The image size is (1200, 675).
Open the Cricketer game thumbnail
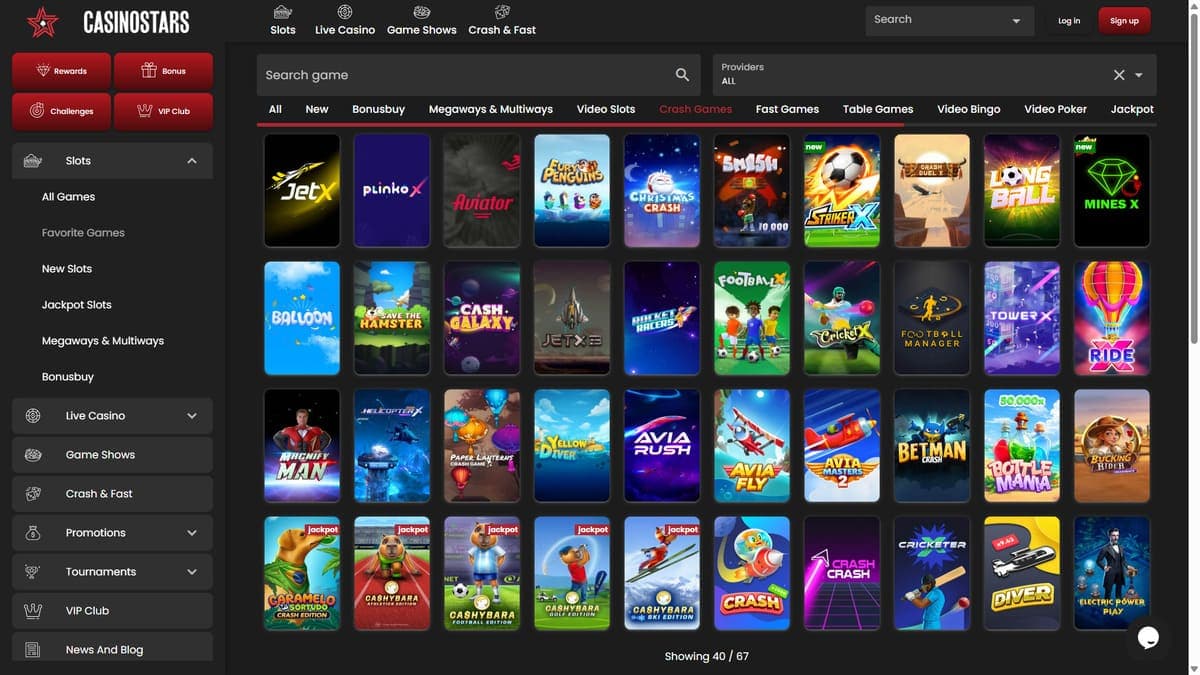click(x=932, y=573)
